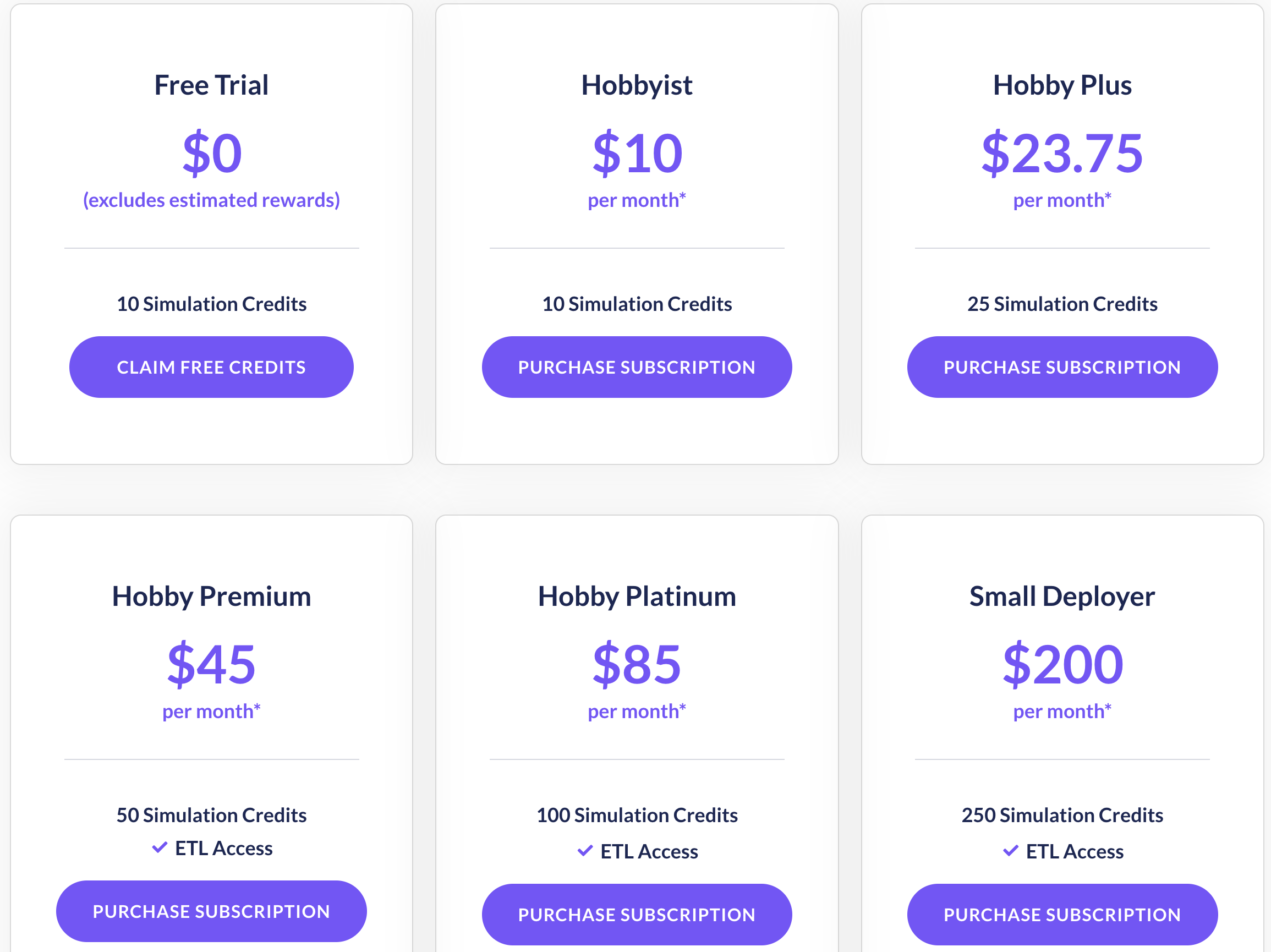Click the Hobby Platinum ETL Access checkmark
The image size is (1271, 952).
click(585, 851)
